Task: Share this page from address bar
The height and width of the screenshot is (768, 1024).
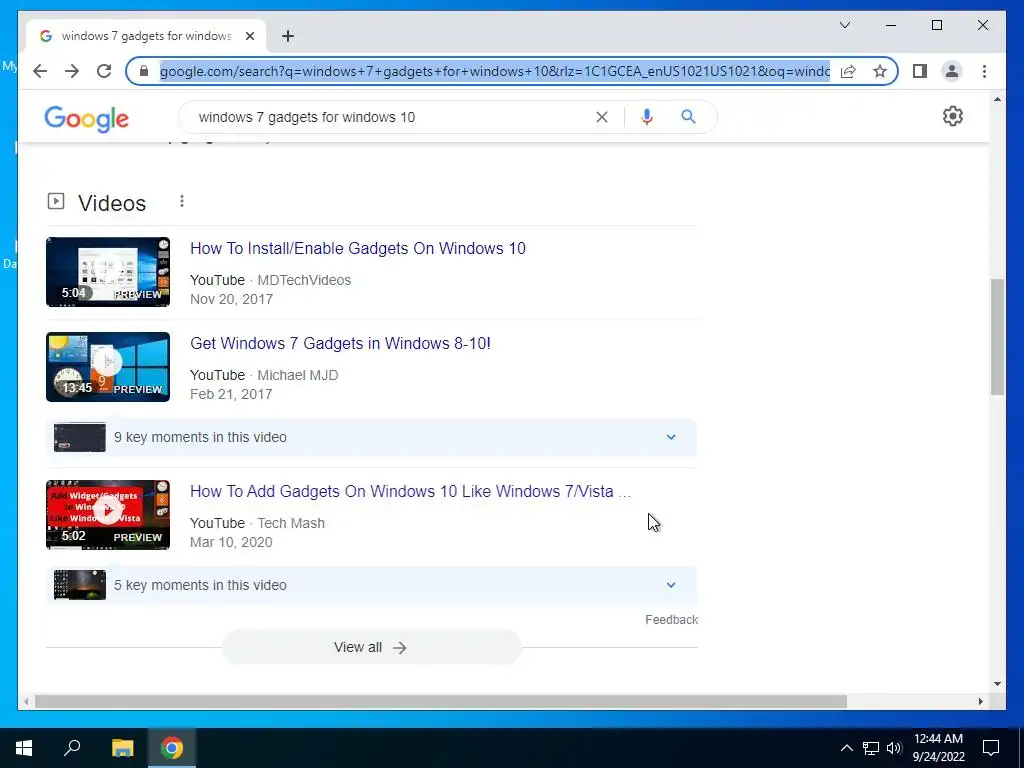Action: (x=848, y=71)
